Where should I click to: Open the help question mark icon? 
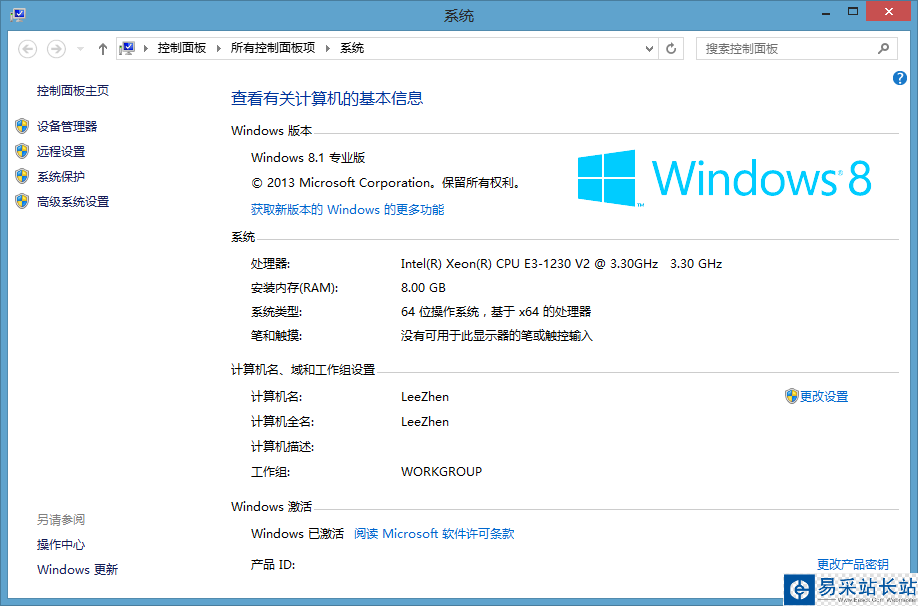coord(899,78)
